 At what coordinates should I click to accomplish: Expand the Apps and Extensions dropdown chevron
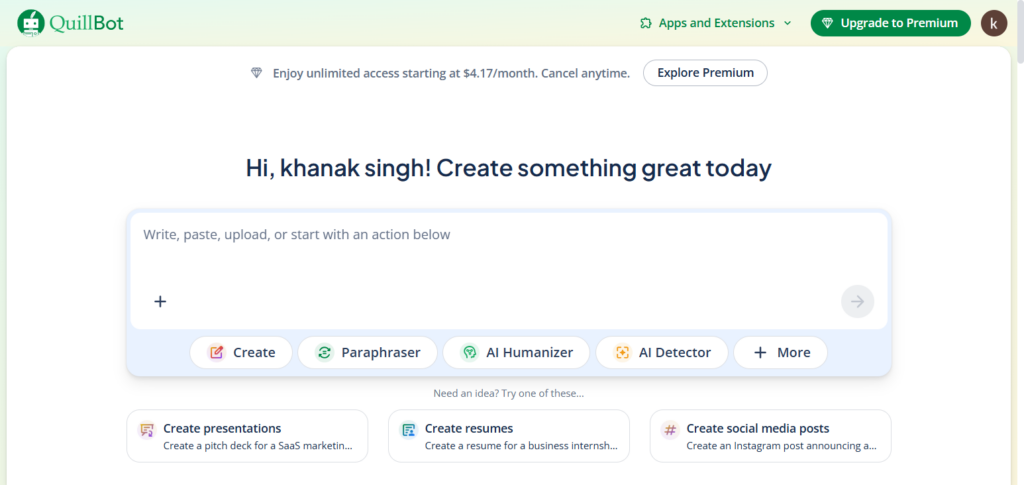787,23
